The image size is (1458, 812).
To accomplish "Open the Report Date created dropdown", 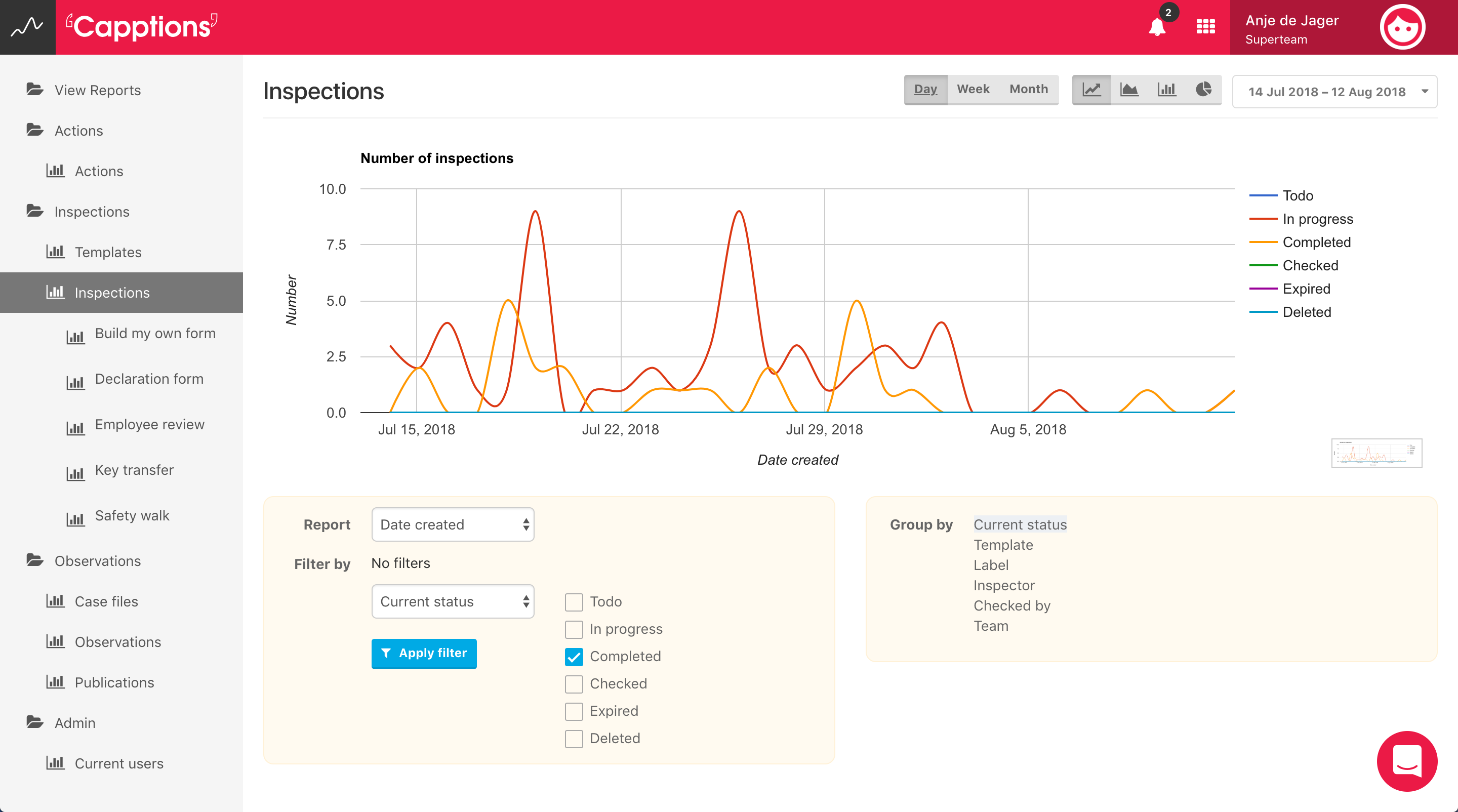I will pyautogui.click(x=453, y=524).
